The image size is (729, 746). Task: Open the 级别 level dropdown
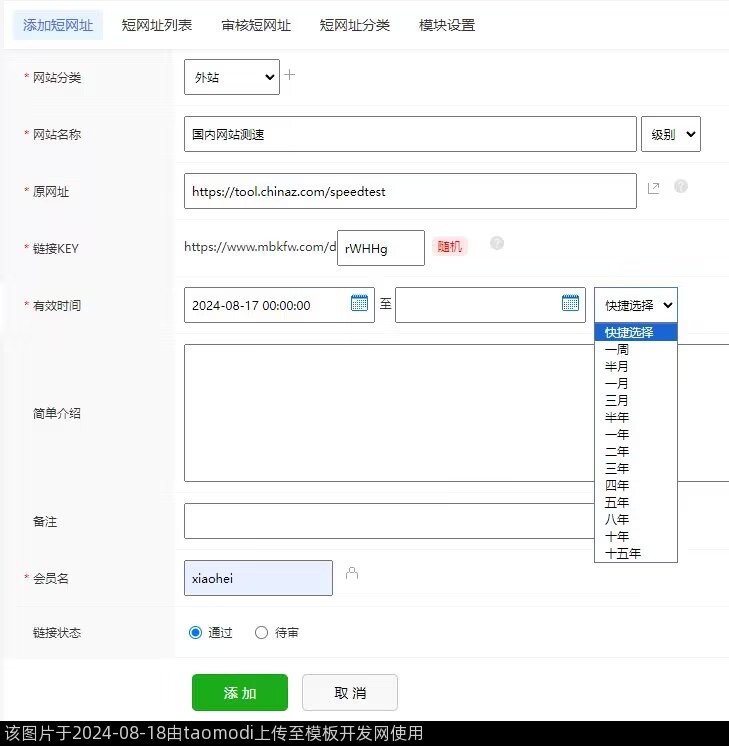coord(670,134)
